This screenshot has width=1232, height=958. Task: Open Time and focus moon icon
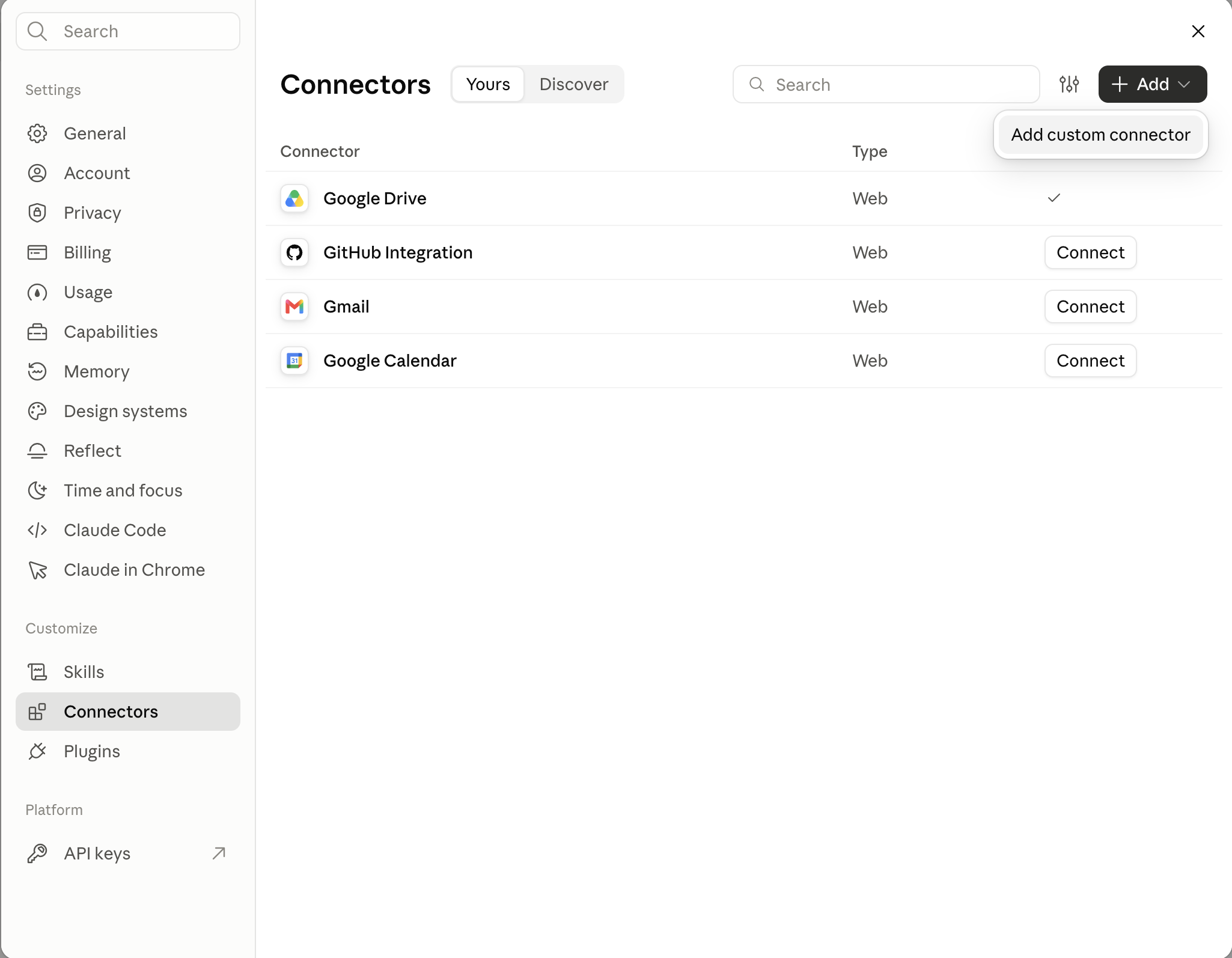[37, 490]
